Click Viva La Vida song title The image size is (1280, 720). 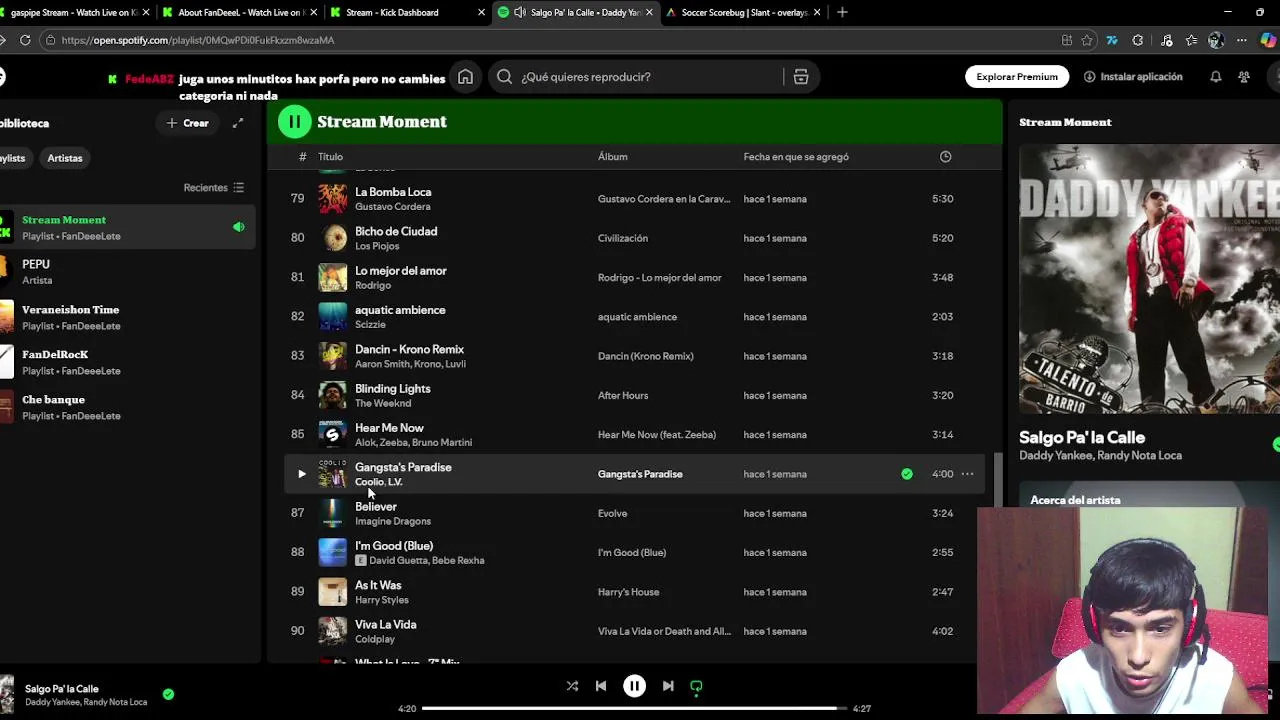[x=386, y=625]
